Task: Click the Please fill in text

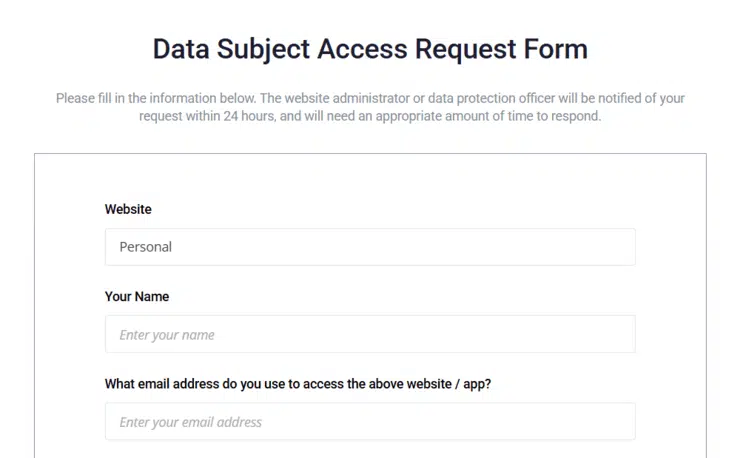Action: (86, 99)
